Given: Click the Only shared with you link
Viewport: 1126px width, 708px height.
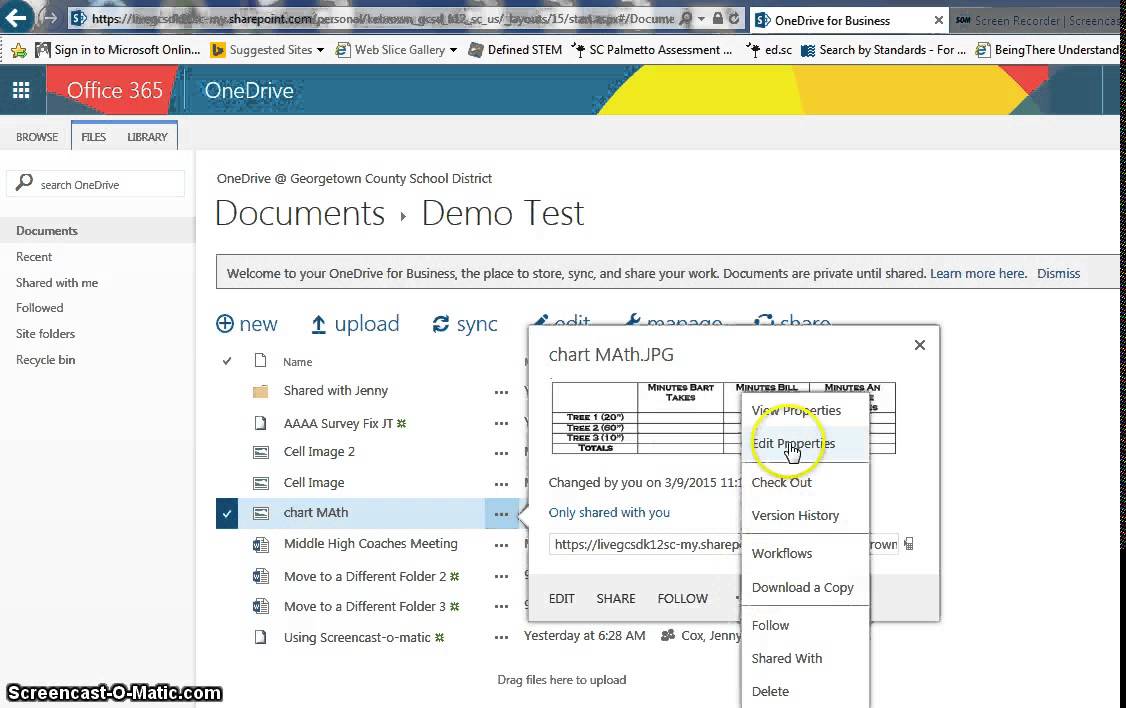Looking at the screenshot, I should 609,513.
